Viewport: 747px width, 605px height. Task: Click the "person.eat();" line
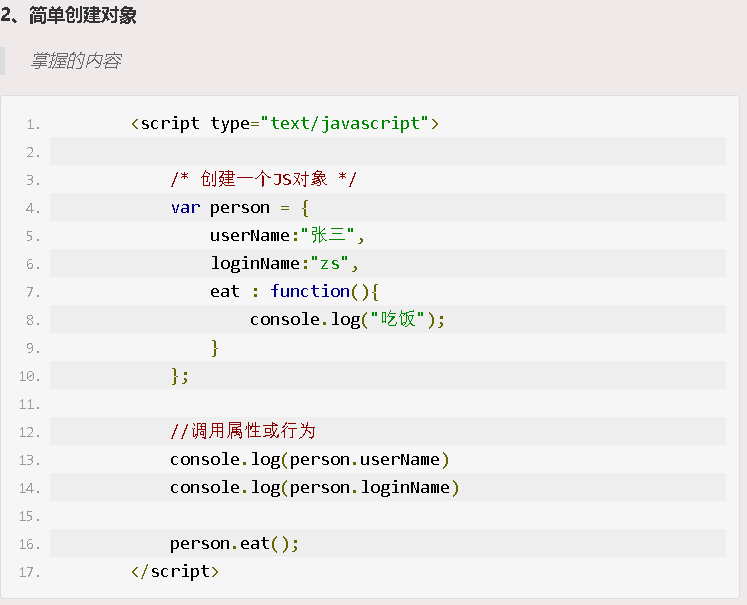pyautogui.click(x=234, y=543)
